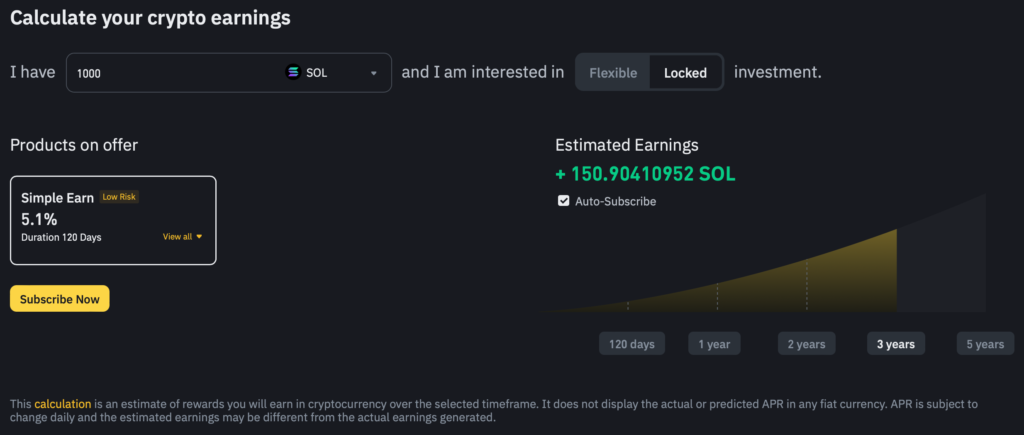The height and width of the screenshot is (435, 1024).
Task: Open the calculation link in disclaimer
Action: click(63, 403)
